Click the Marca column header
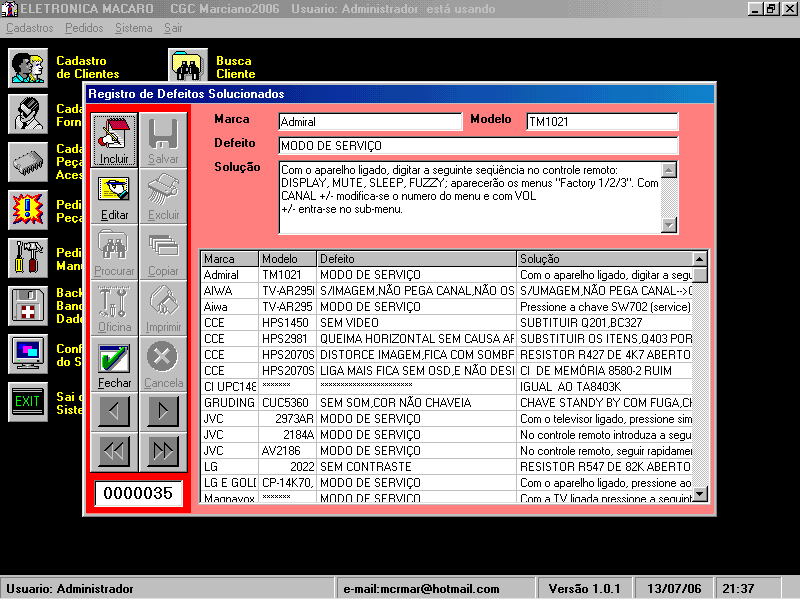 click(230, 259)
